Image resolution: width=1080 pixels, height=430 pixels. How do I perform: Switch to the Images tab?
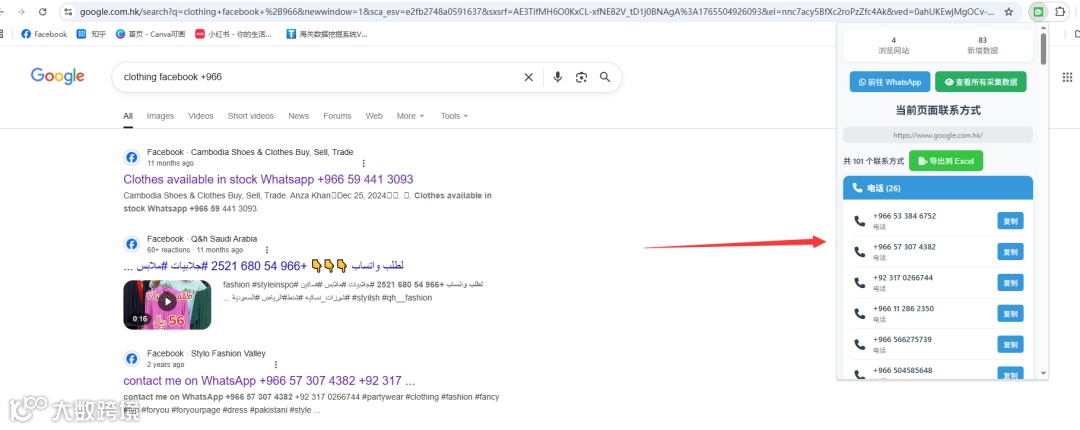click(x=160, y=116)
